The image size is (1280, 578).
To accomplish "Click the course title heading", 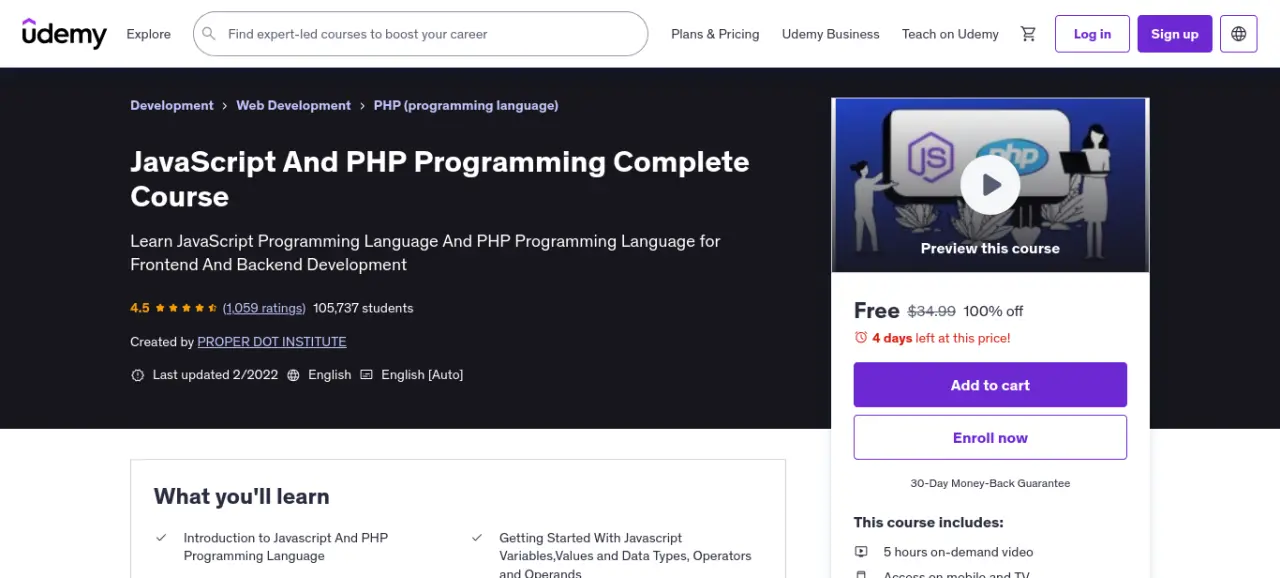I will click(x=440, y=179).
